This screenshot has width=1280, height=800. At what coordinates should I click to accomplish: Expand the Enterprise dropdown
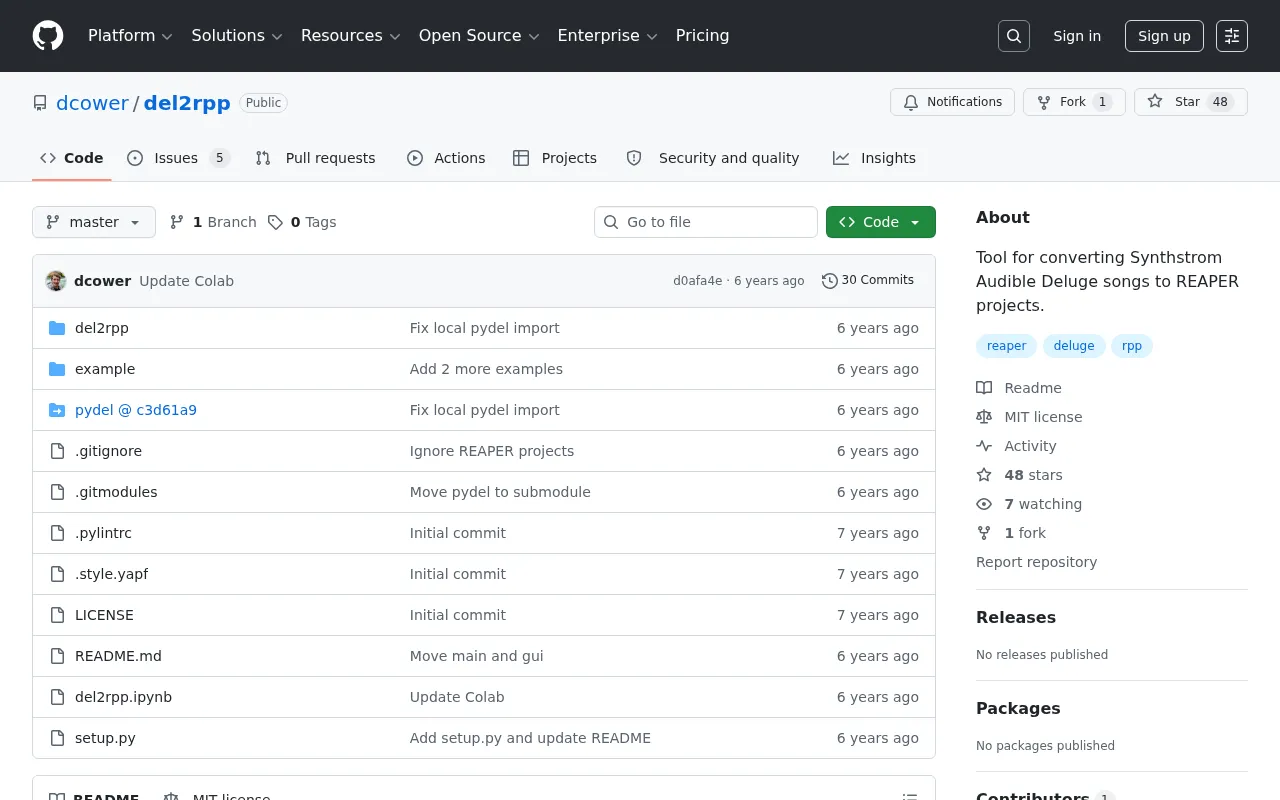click(607, 36)
